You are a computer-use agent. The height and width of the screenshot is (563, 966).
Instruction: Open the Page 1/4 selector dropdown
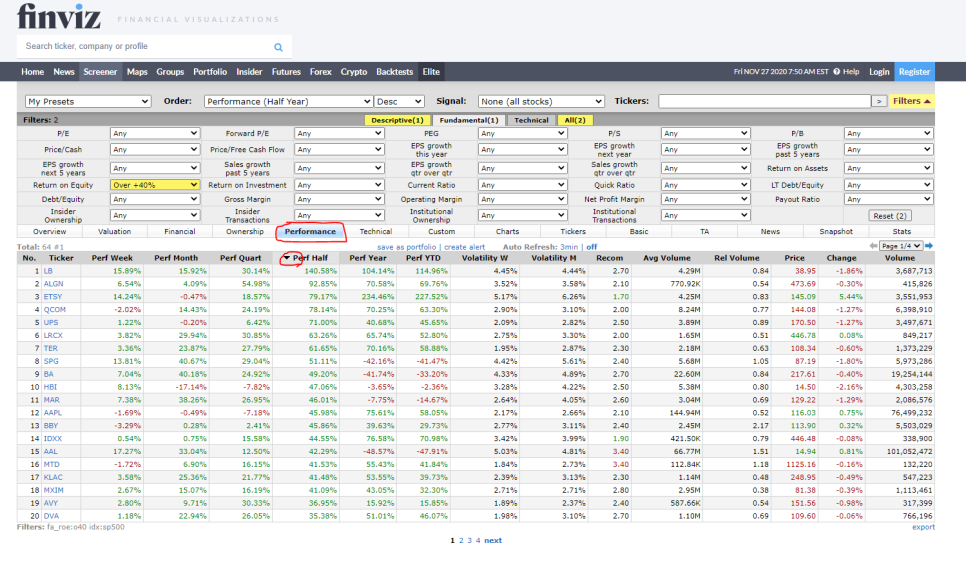pyautogui.click(x=901, y=246)
